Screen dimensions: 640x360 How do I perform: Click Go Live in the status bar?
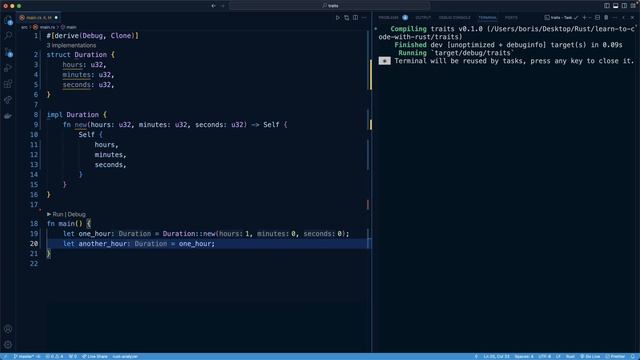(x=590, y=356)
